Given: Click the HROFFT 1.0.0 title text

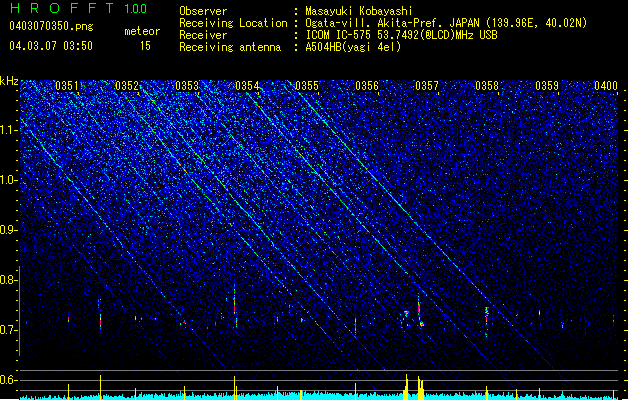Looking at the screenshot, I should 78,8.
